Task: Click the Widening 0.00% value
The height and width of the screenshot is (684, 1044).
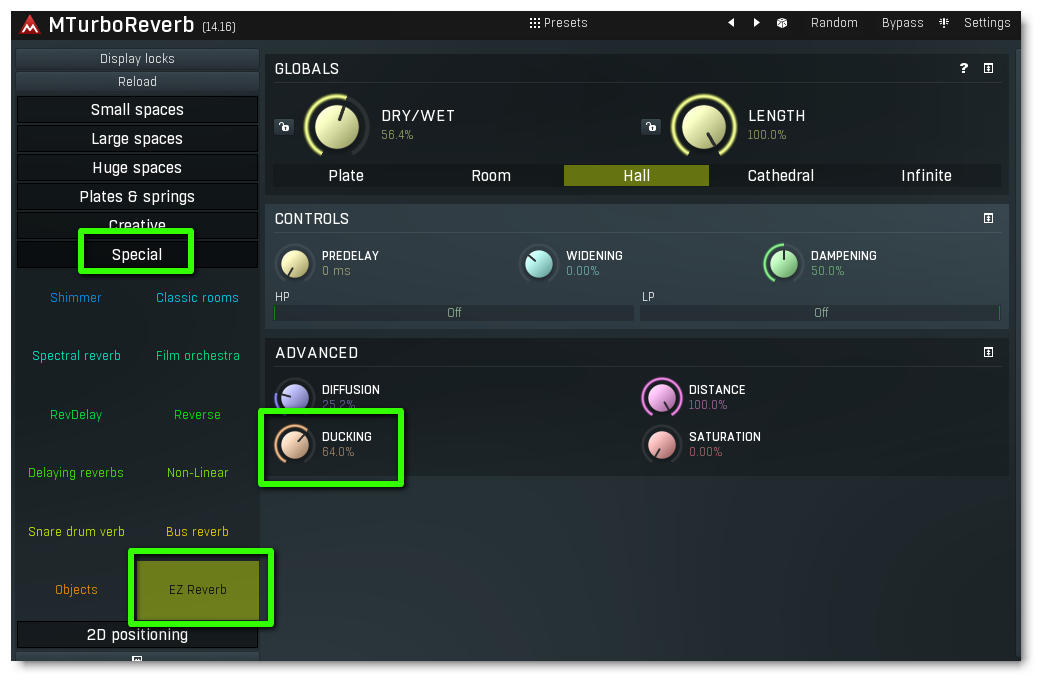Action: 583,271
